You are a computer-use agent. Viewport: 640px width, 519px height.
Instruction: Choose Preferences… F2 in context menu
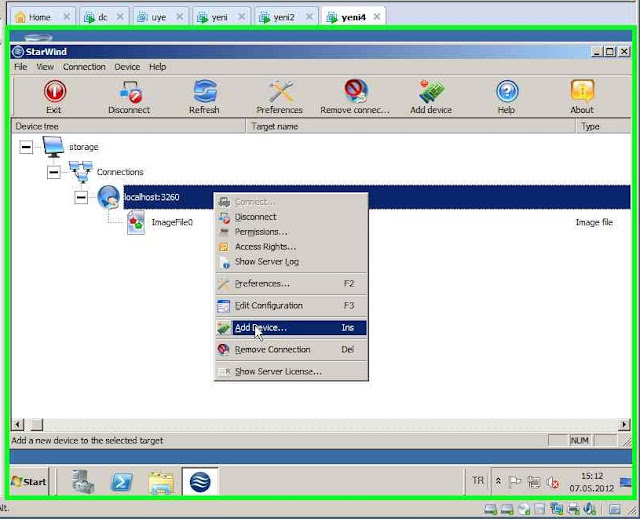click(291, 284)
